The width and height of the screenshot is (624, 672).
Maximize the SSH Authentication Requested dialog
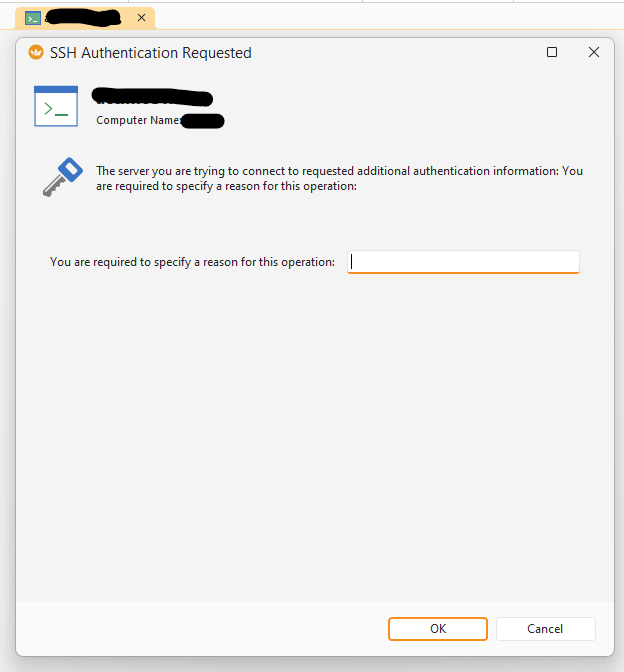(552, 53)
